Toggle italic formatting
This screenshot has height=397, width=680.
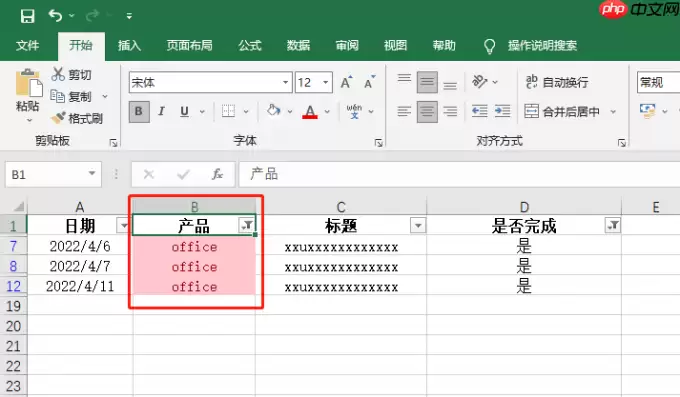(x=161, y=112)
